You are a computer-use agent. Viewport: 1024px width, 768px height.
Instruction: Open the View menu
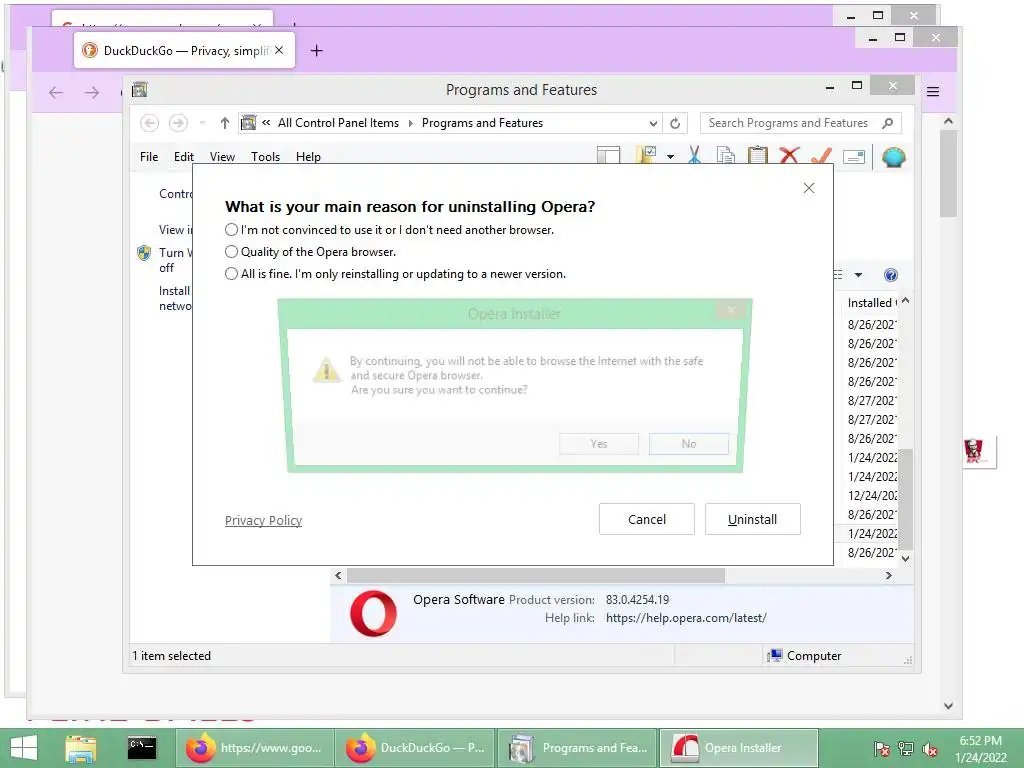(x=222, y=157)
